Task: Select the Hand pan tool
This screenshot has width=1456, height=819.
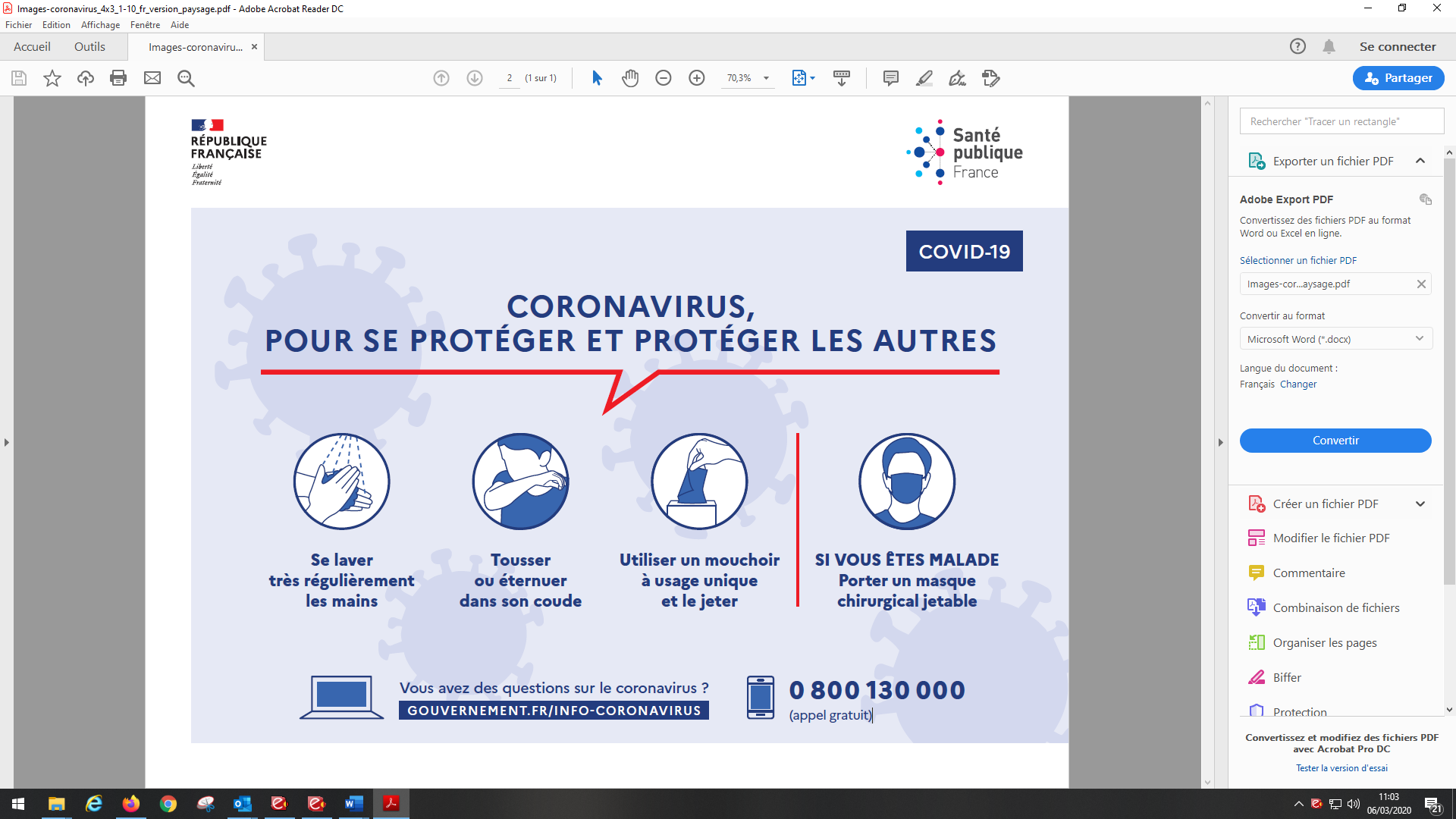Action: coord(630,78)
